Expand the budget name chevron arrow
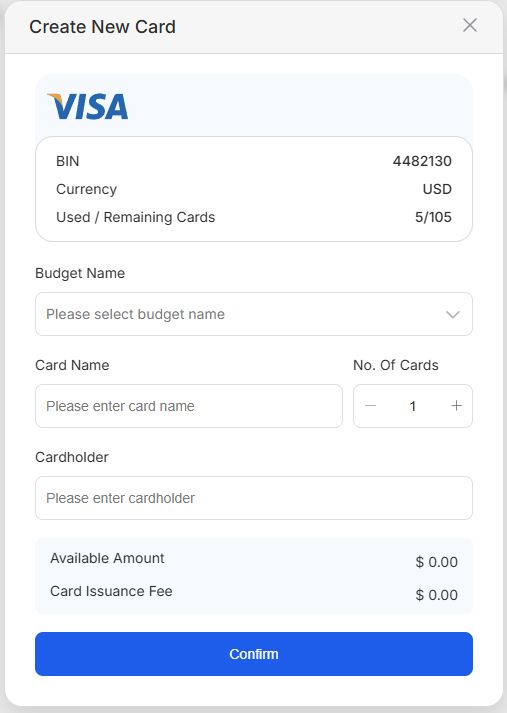This screenshot has width=507, height=713. click(453, 315)
